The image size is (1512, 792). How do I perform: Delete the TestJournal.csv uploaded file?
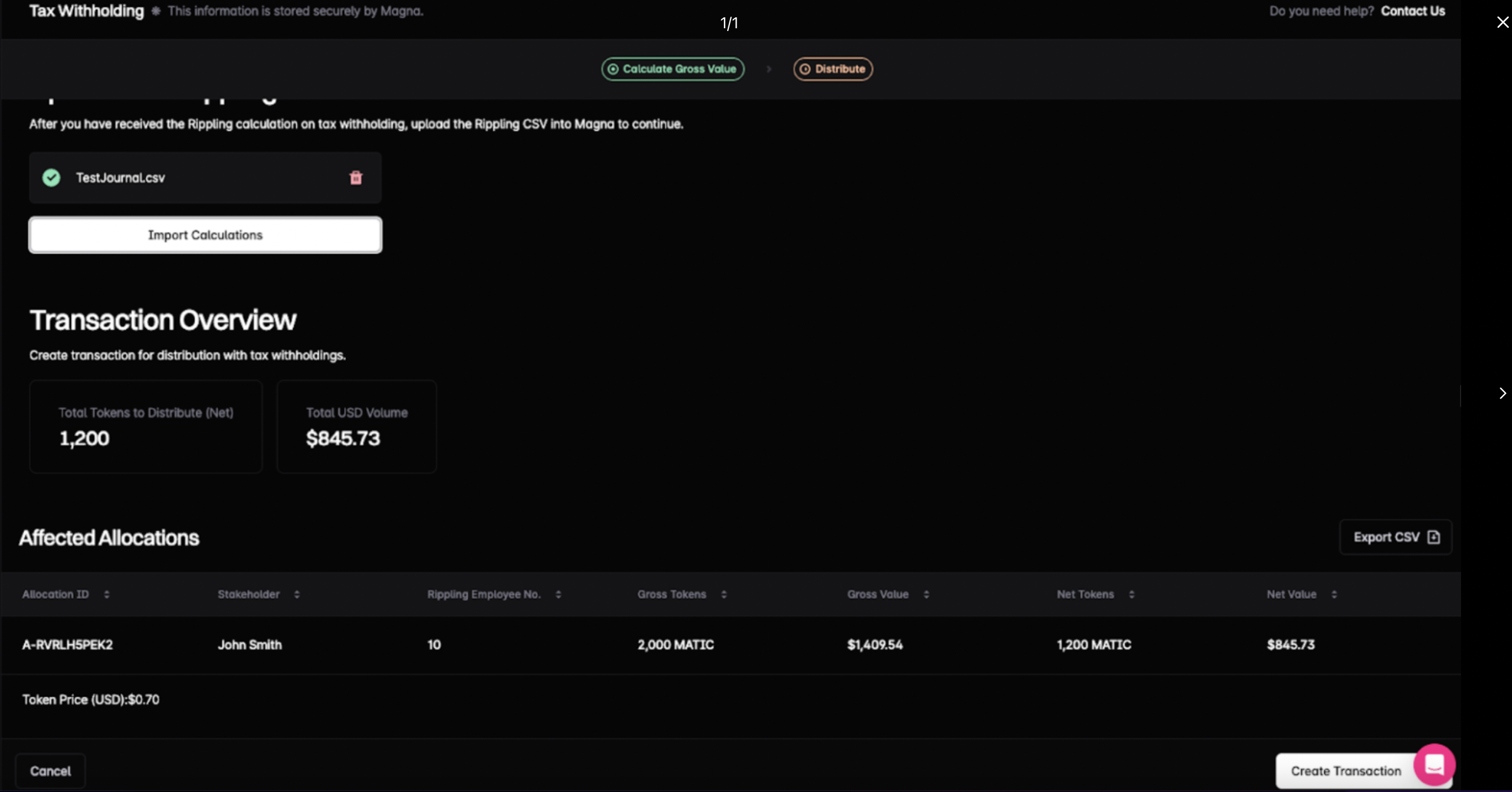tap(356, 177)
